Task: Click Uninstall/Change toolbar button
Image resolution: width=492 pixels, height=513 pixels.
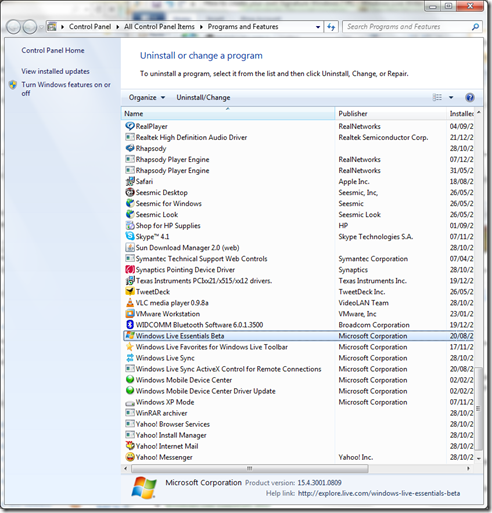Action: pos(203,97)
